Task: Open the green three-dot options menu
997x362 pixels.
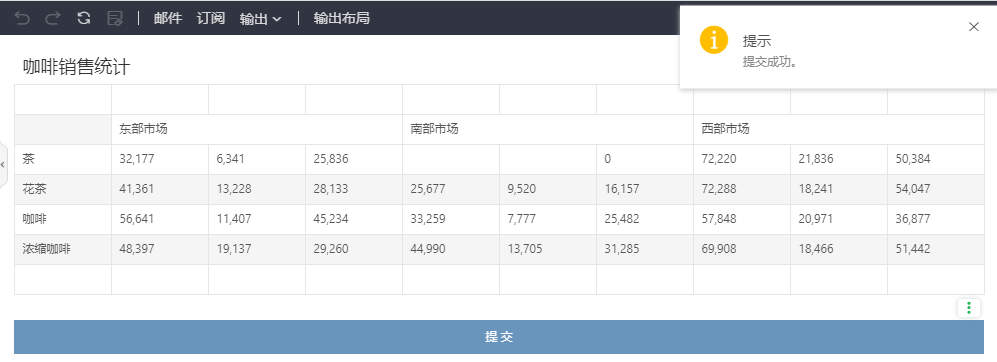Action: (969, 308)
